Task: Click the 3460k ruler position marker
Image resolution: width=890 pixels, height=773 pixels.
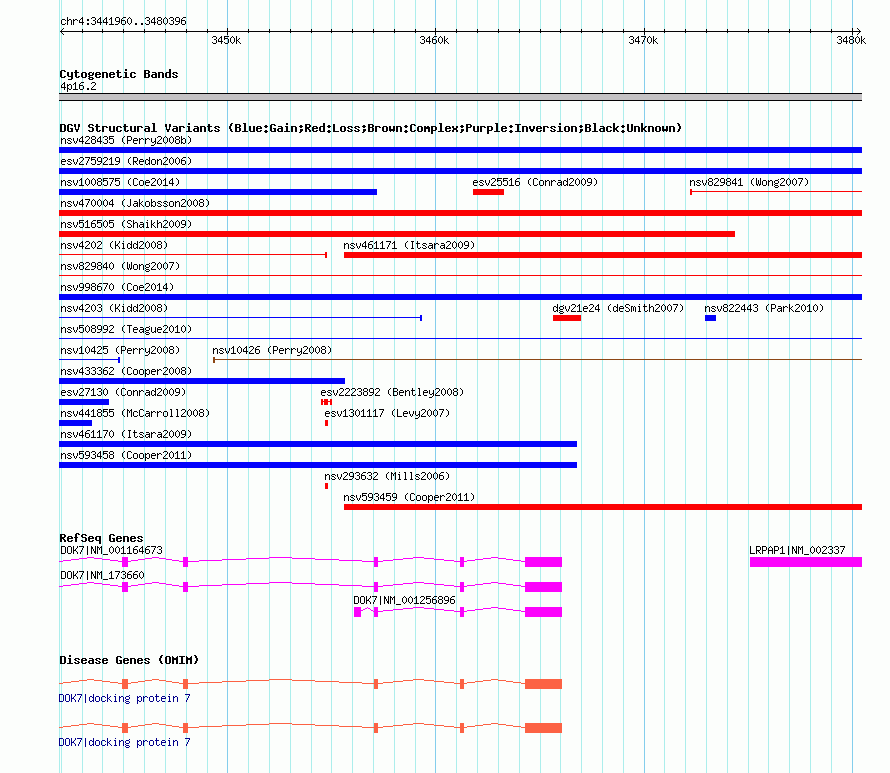Action: (x=435, y=40)
